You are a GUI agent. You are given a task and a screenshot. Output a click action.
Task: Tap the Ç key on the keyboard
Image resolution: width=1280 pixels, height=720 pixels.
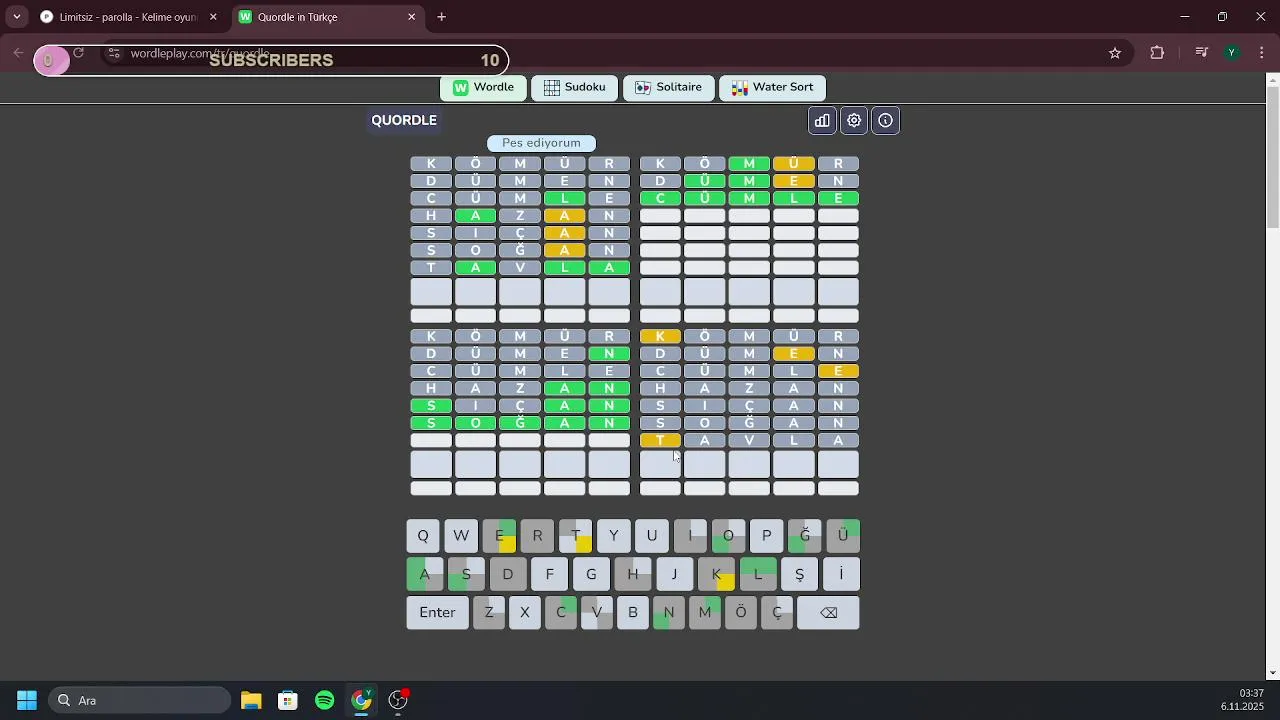coord(777,612)
